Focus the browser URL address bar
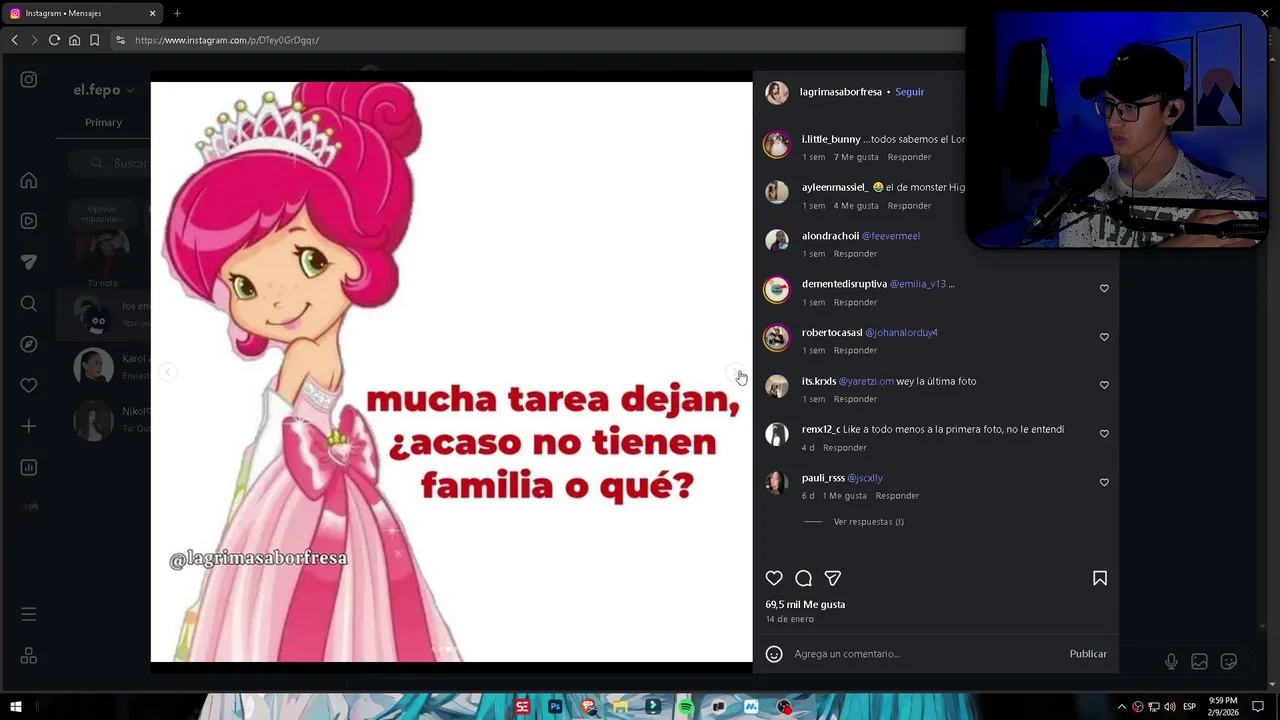The image size is (1280, 720). 540,40
